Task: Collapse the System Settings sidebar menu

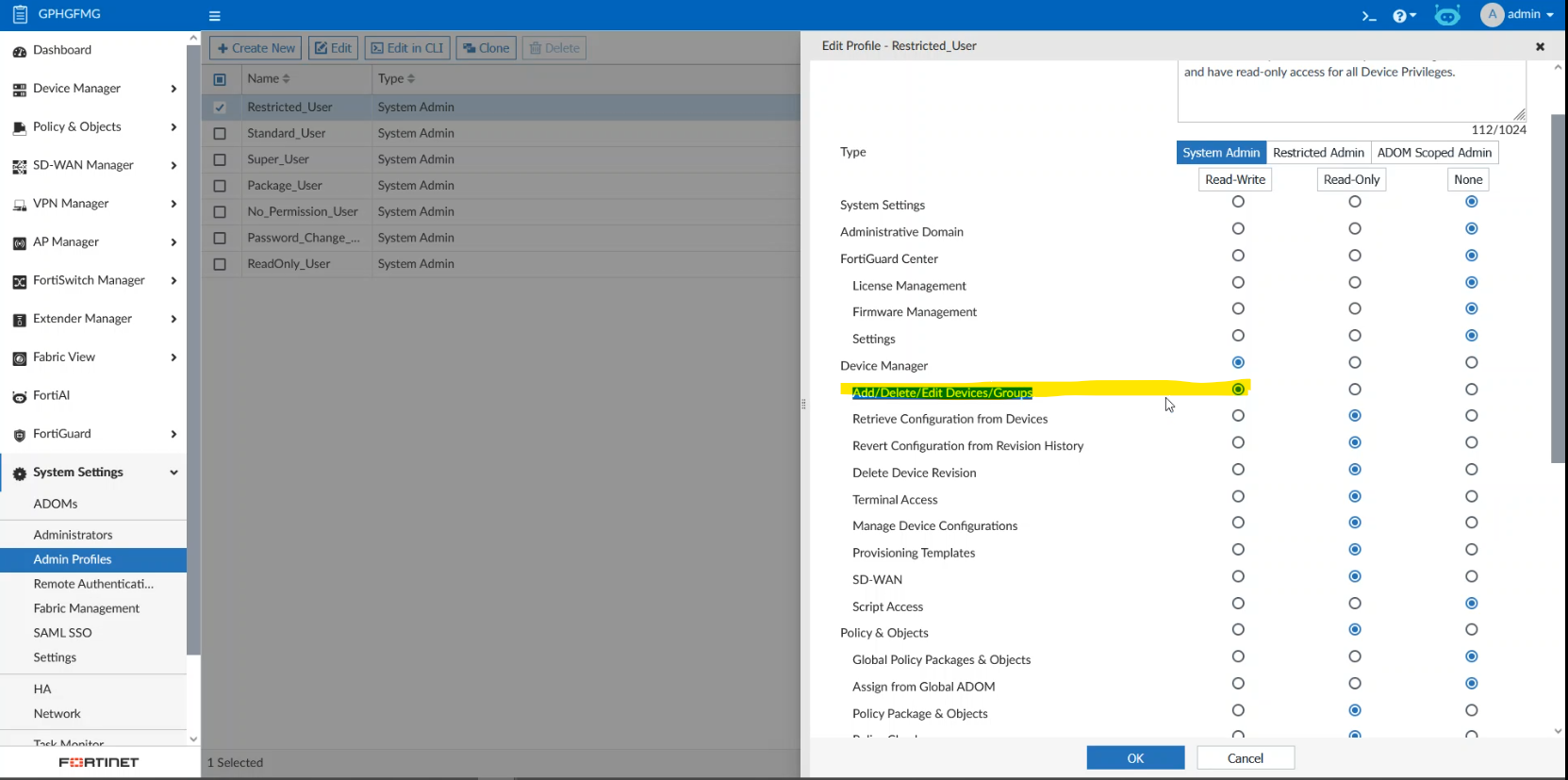Action: 173,473
